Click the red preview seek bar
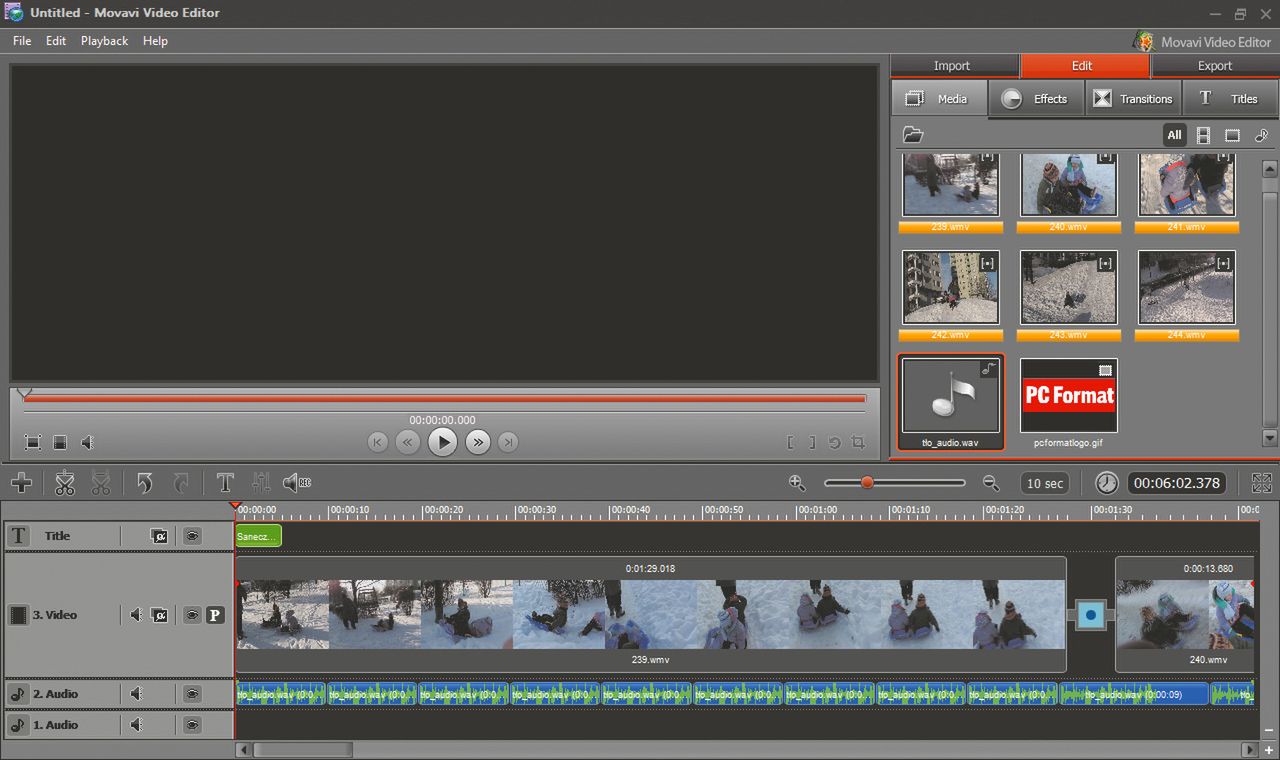Image resolution: width=1280 pixels, height=760 pixels. click(444, 399)
